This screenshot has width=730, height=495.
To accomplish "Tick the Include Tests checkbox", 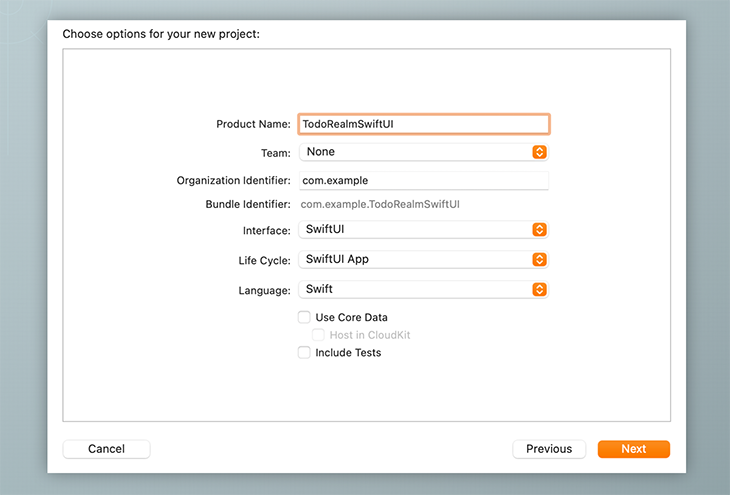I will click(x=304, y=352).
